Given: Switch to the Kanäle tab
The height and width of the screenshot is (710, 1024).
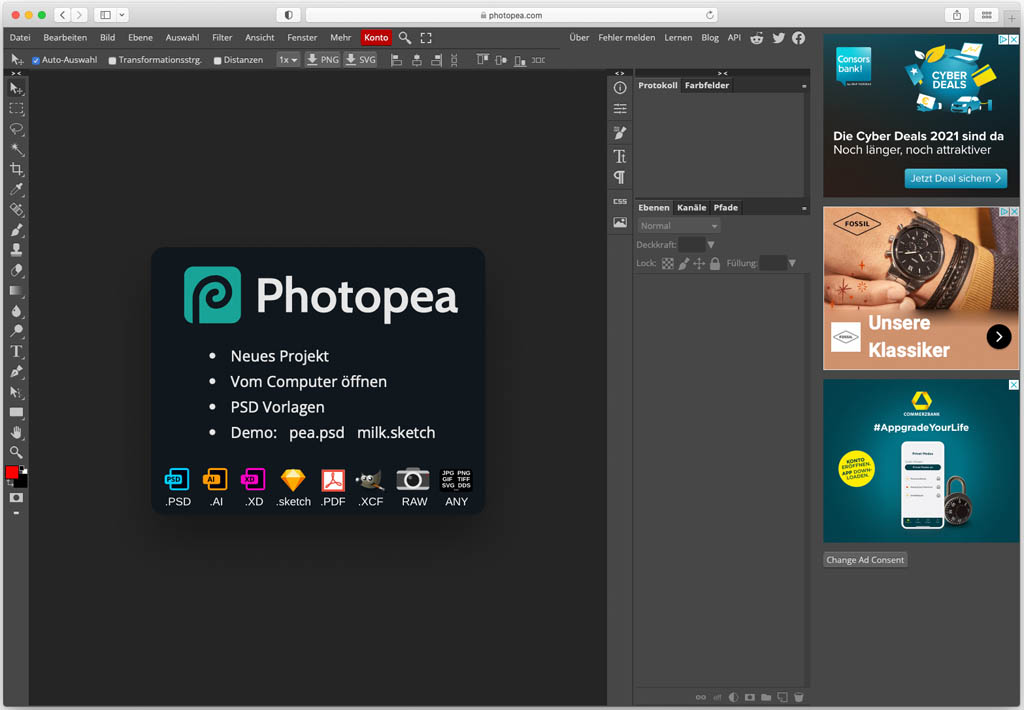Looking at the screenshot, I should coord(692,207).
